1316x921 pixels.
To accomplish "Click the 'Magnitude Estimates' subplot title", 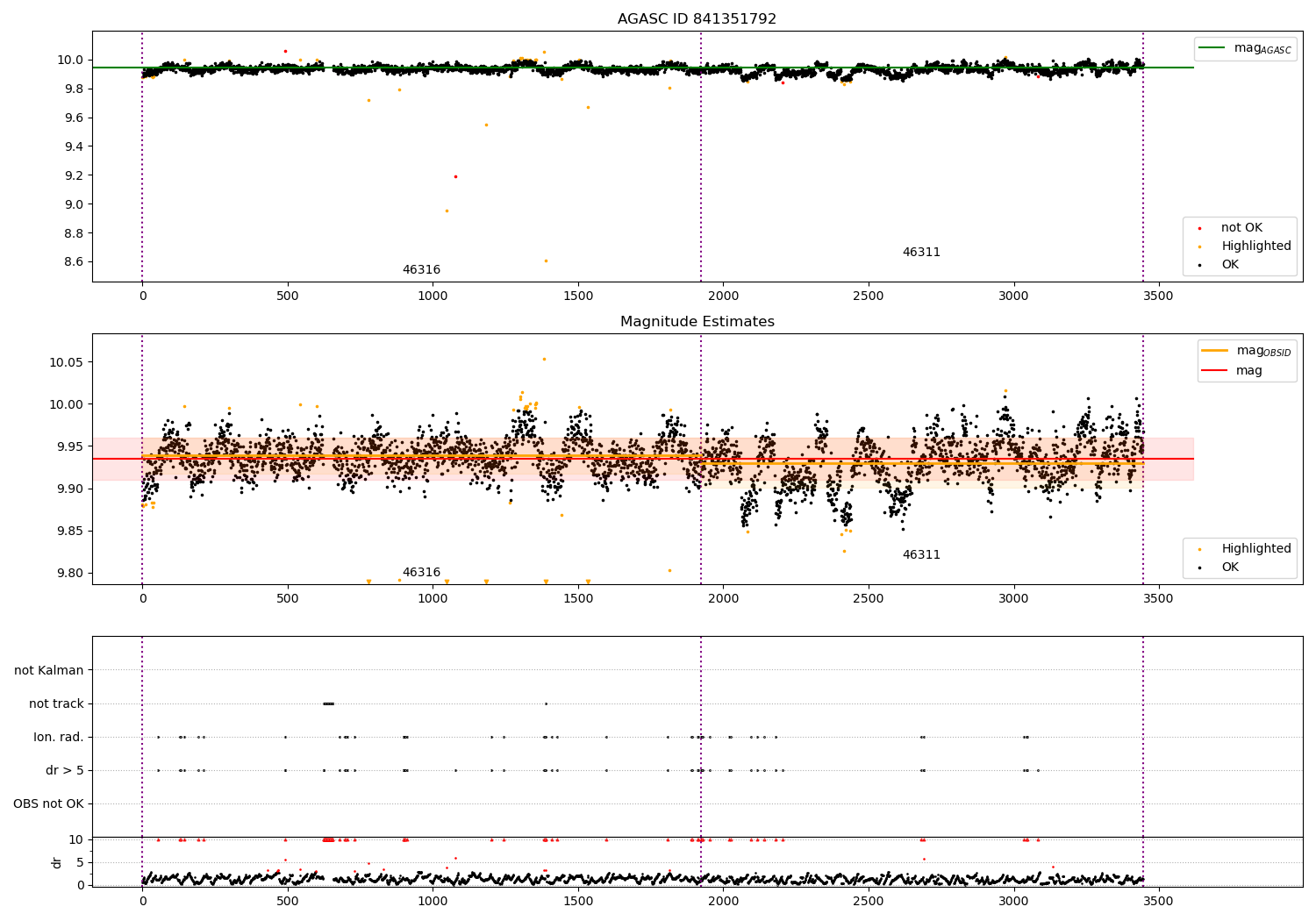I will coord(697,322).
